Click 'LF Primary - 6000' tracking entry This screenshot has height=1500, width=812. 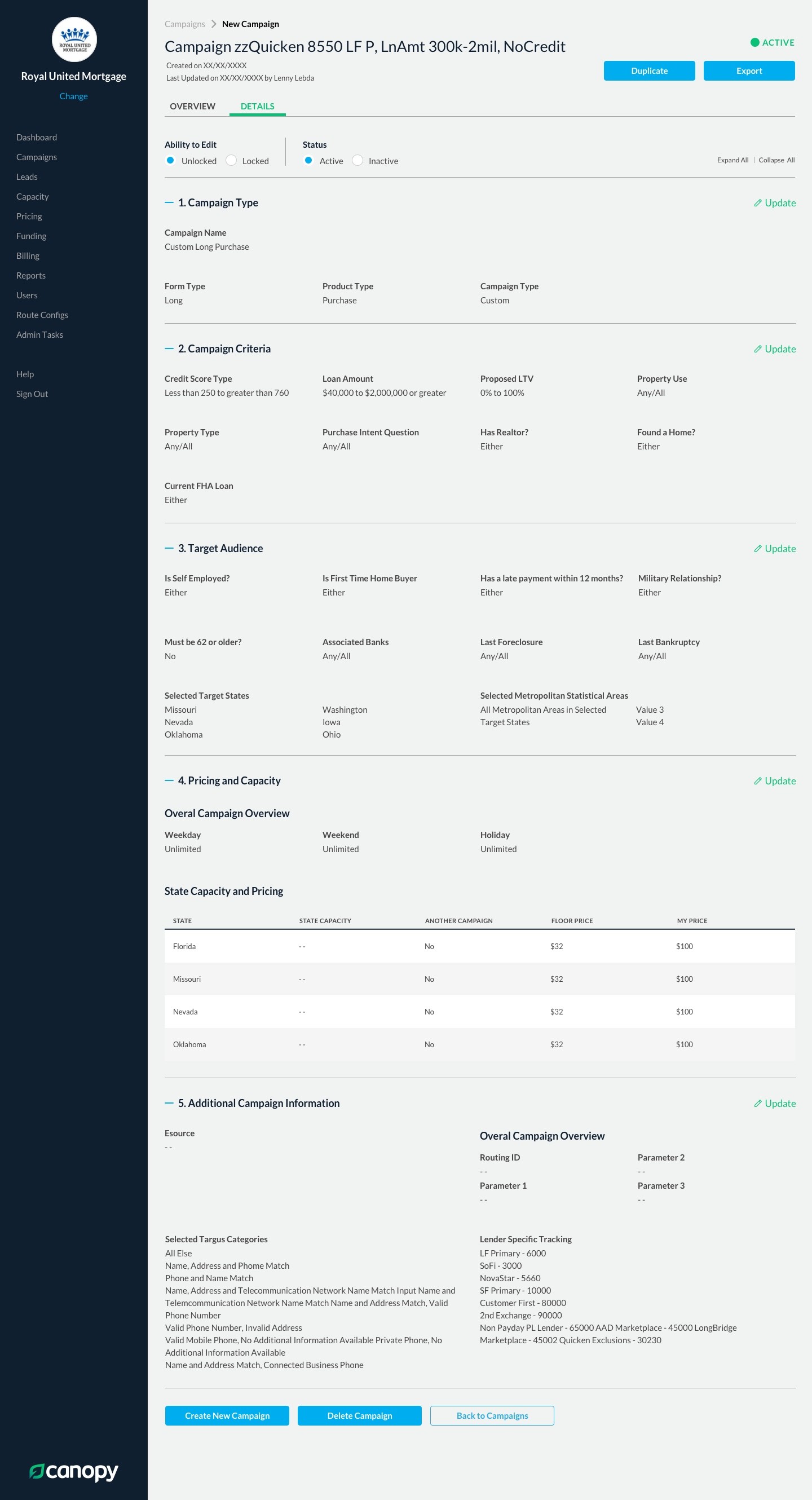click(513, 1254)
